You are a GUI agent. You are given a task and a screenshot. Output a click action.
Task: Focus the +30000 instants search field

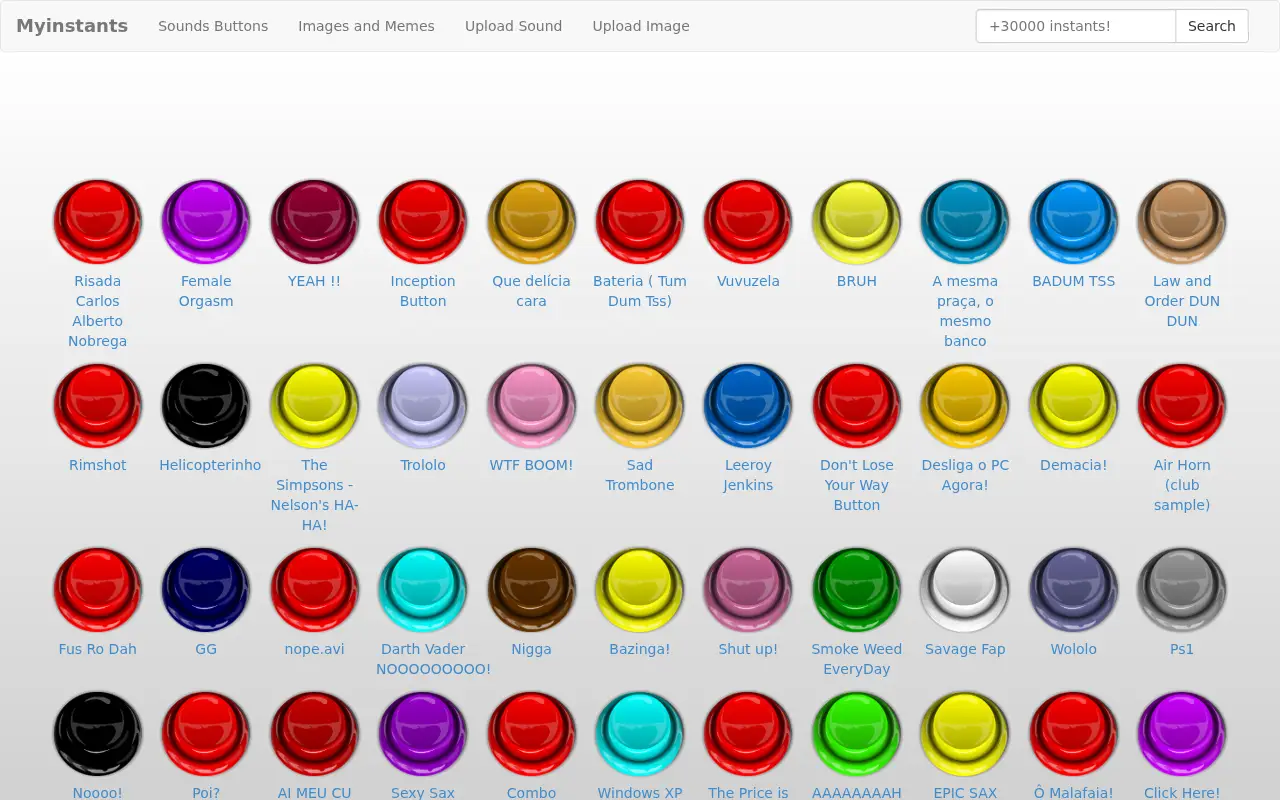(x=1076, y=26)
